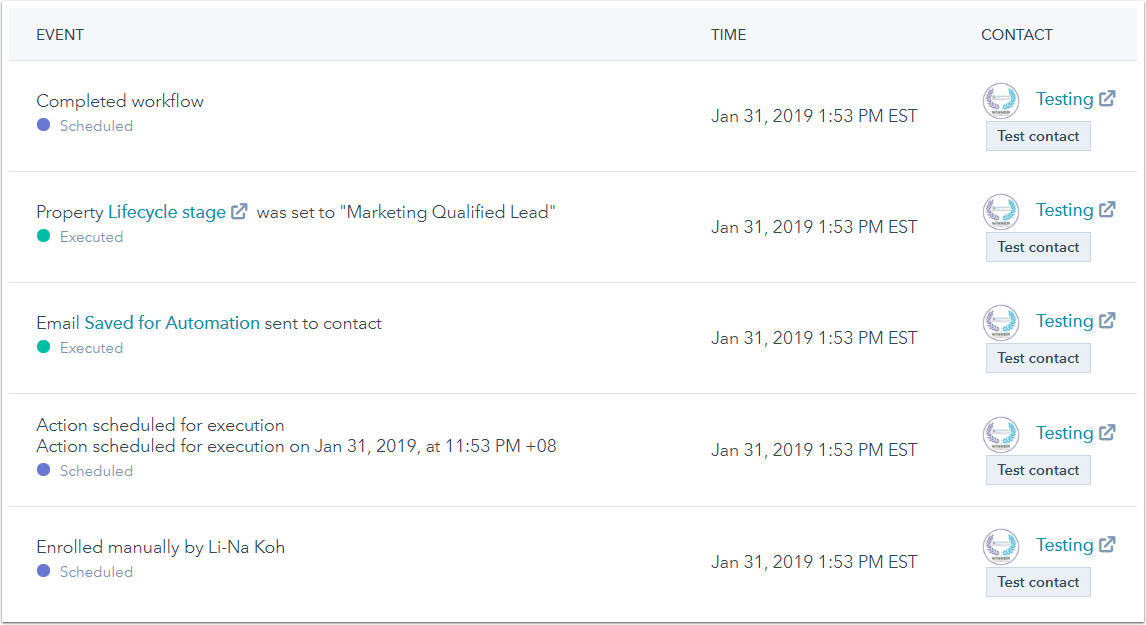Click contact avatar in Email sent row
This screenshot has width=1146, height=625.
click(1001, 322)
